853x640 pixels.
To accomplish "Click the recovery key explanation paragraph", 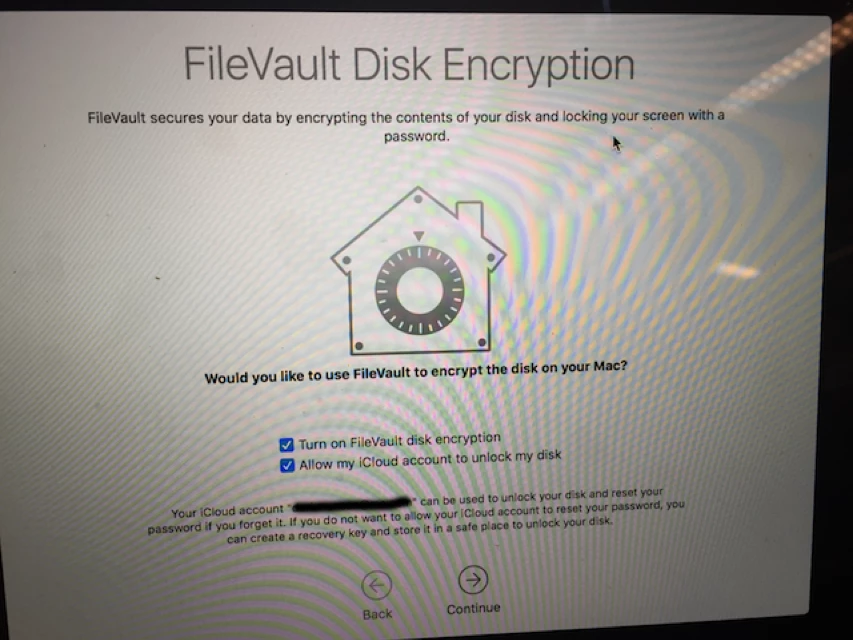I will (x=416, y=516).
